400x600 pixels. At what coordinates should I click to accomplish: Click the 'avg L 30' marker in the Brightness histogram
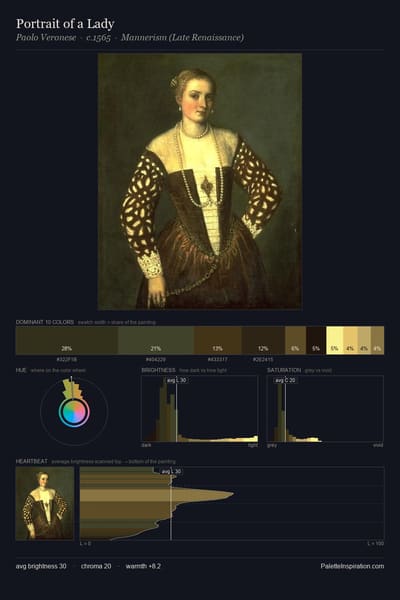[x=177, y=380]
